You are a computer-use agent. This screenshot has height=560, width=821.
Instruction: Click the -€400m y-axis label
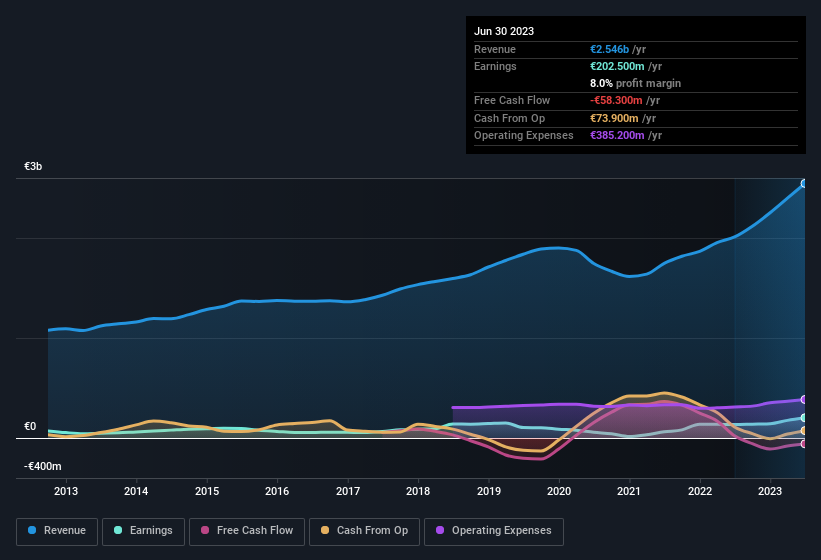click(x=43, y=466)
